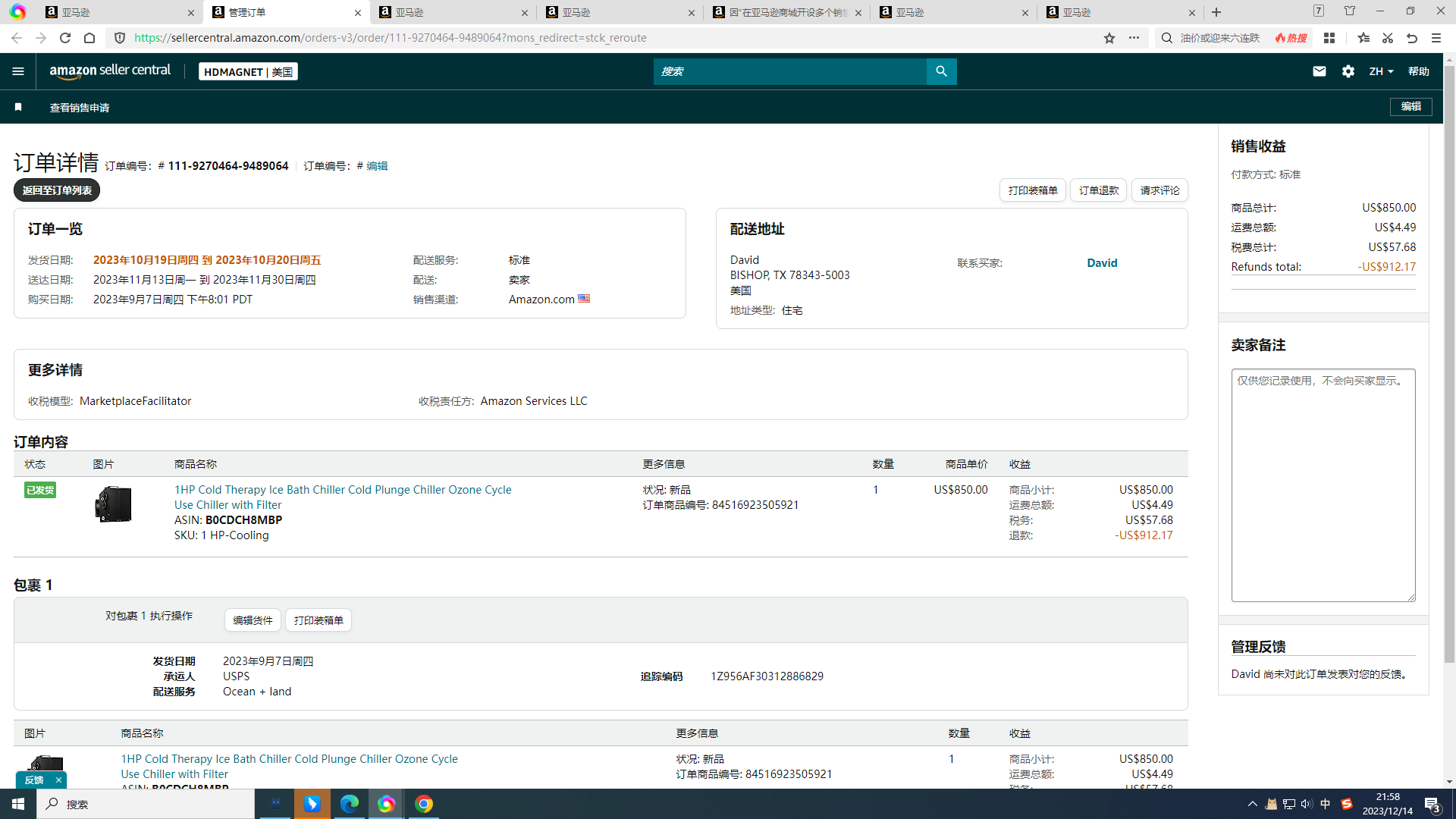Open the 1HP Cold Therapy product link in 订单内容
This screenshot has height=819, width=1456.
(x=343, y=497)
